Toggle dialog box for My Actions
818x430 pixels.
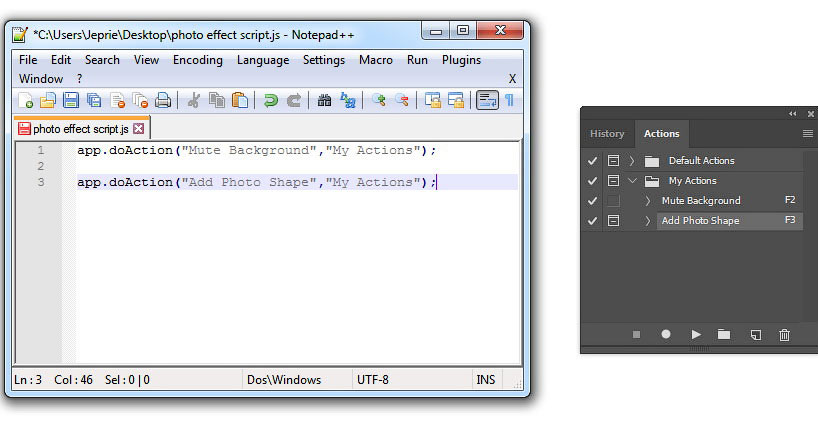point(614,181)
